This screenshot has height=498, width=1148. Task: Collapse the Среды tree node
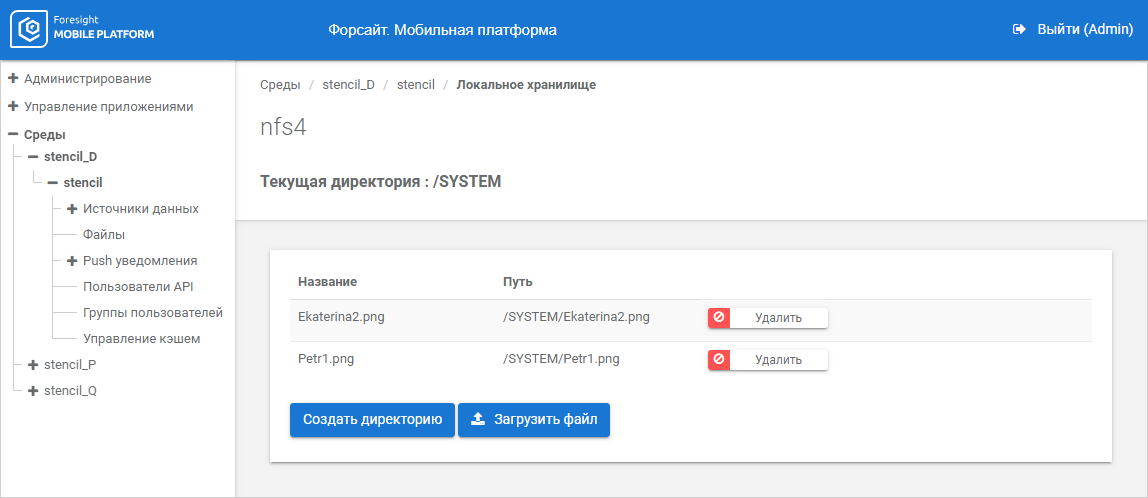[13, 134]
